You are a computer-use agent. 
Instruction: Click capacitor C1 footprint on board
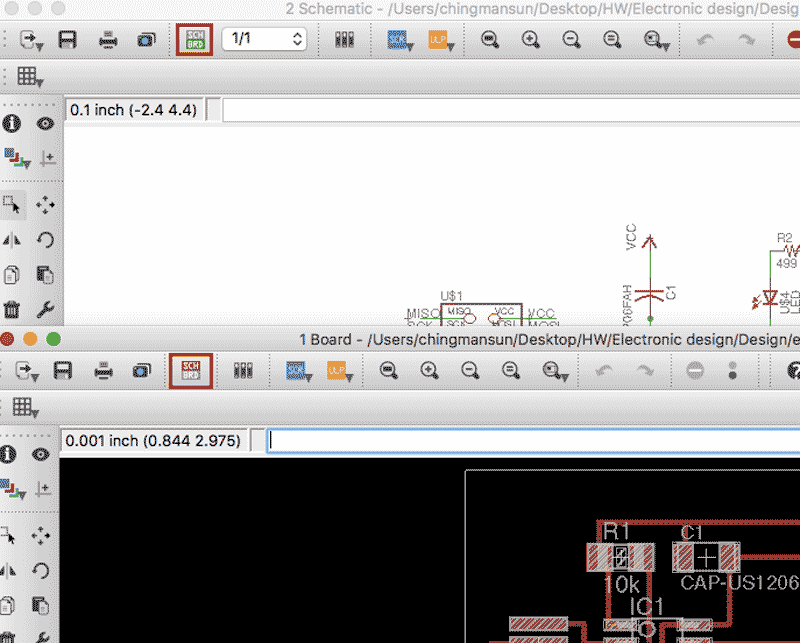pyautogui.click(x=706, y=557)
